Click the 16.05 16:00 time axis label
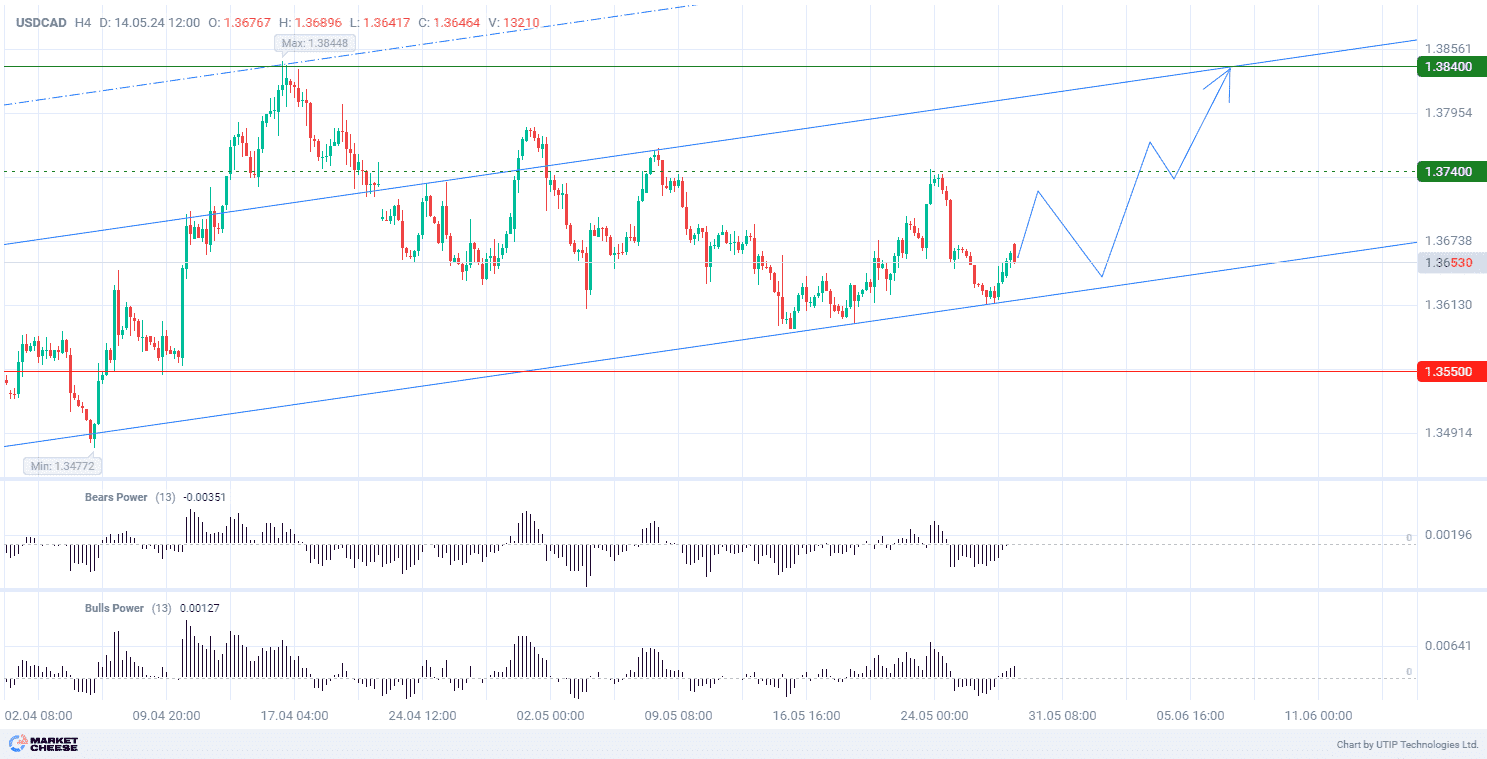 coord(806,716)
